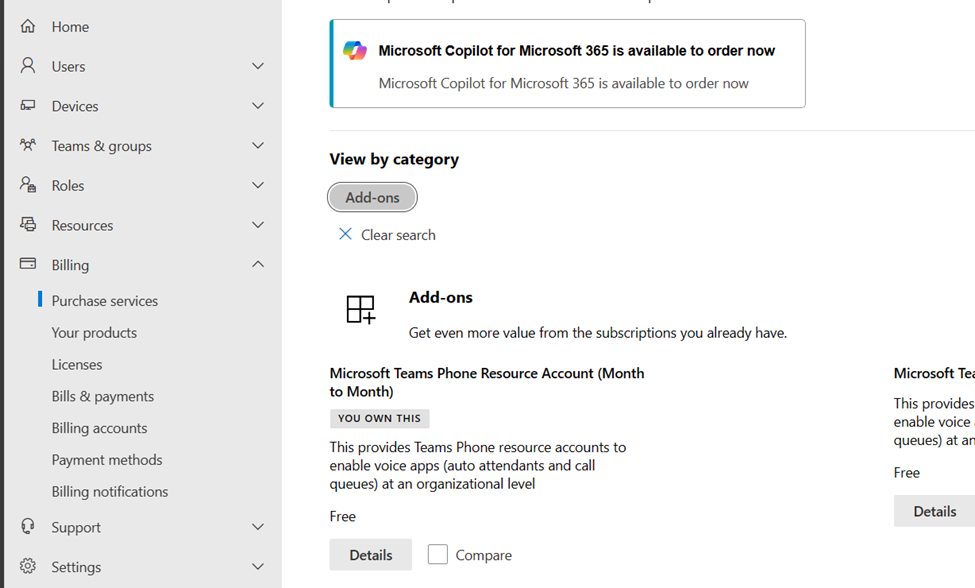Click the Roles person-lock icon
This screenshot has height=588, width=975.
[x=27, y=185]
